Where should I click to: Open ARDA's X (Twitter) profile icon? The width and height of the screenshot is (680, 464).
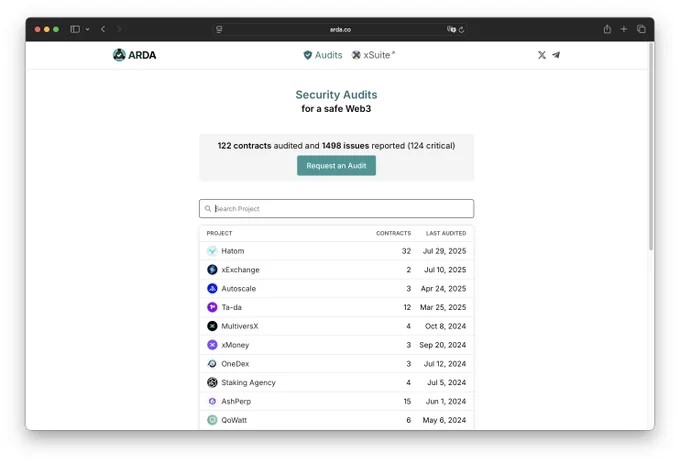pos(542,55)
